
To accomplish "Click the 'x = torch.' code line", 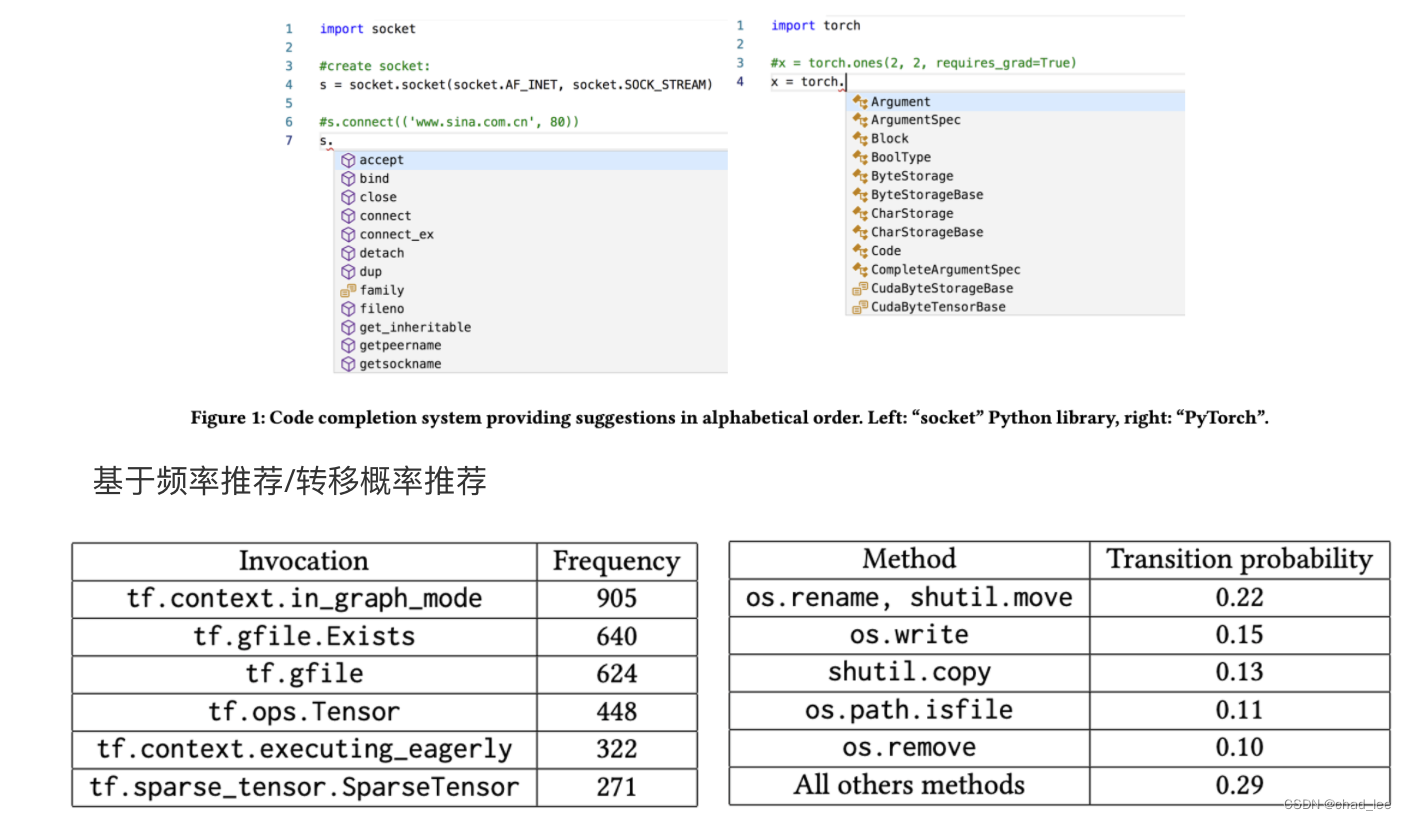I will [x=808, y=82].
